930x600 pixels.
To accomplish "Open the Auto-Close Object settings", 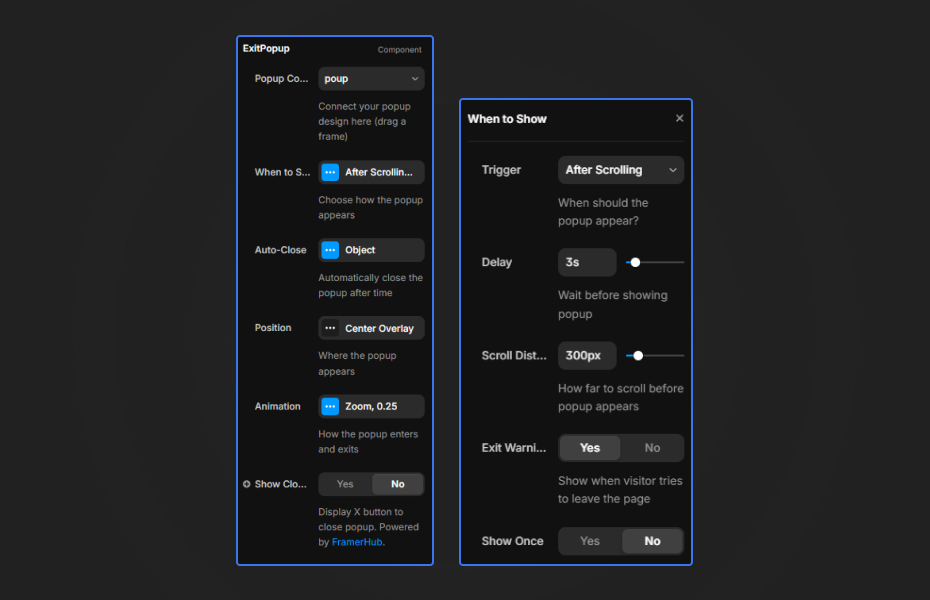I will tap(380, 250).
